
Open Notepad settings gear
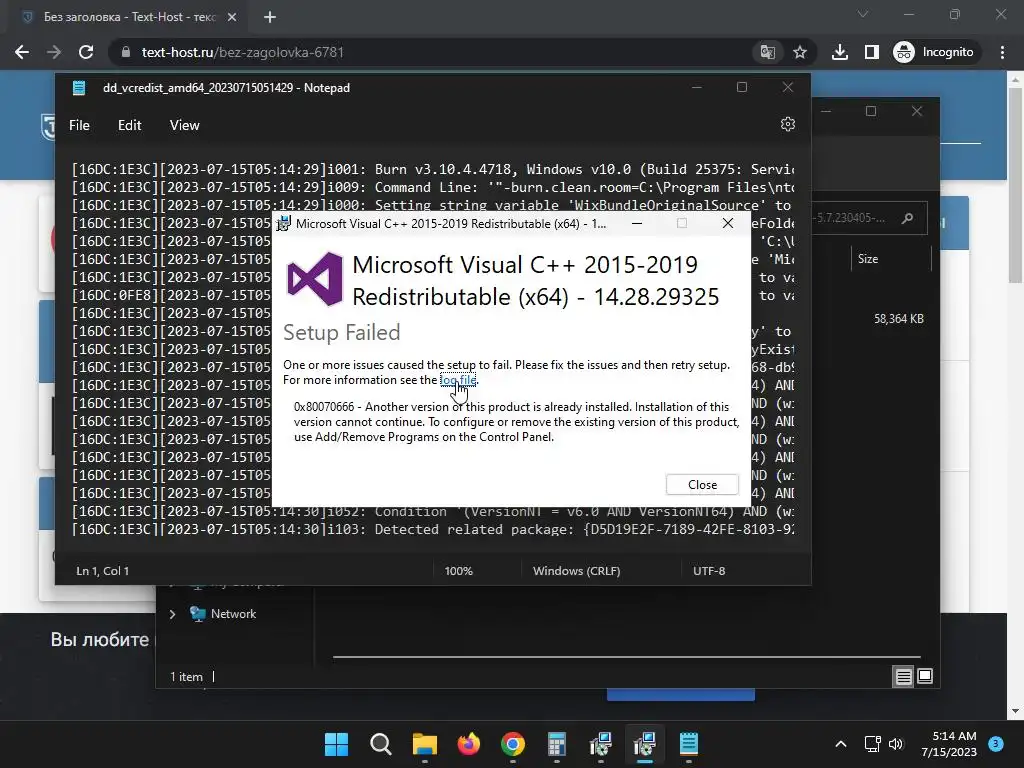coord(788,124)
